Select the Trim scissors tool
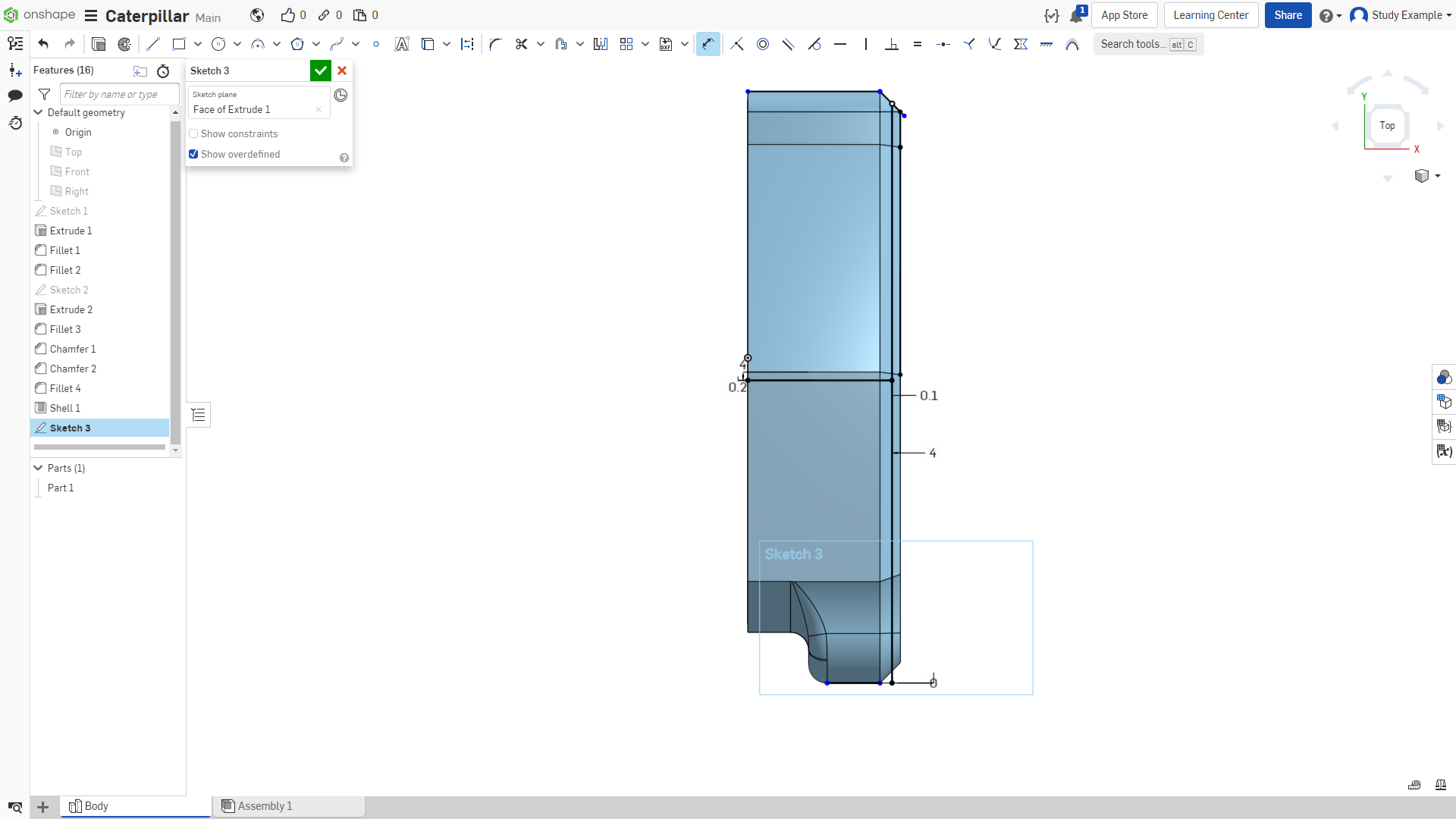Screen dimensions: 1456x819 click(521, 44)
